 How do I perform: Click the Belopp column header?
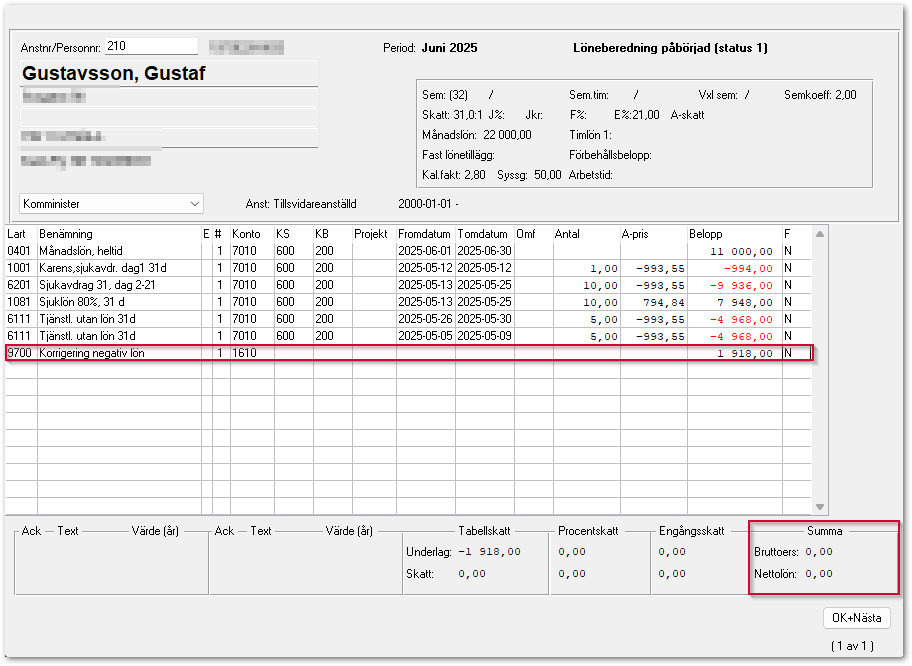(x=706, y=234)
